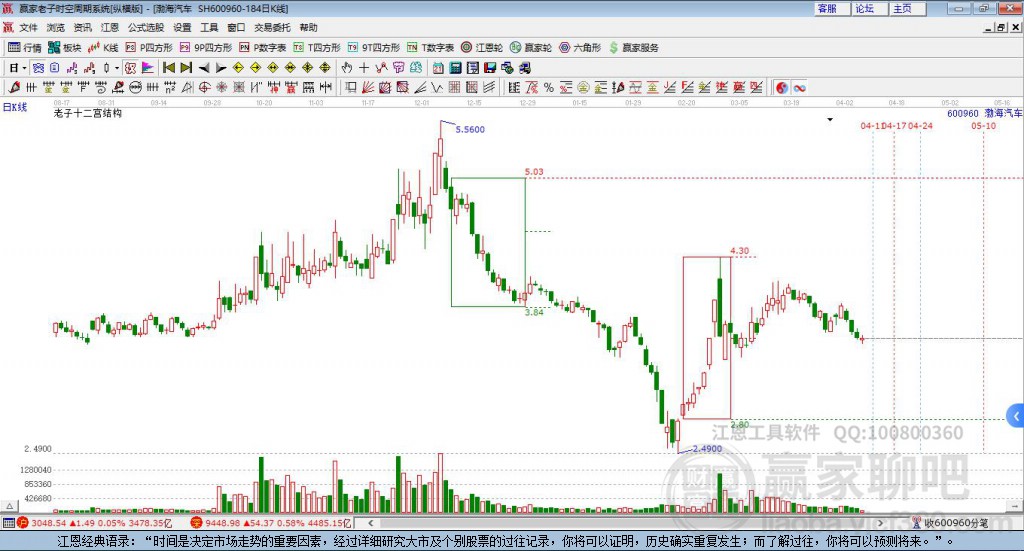Click the 客服 button in title bar

(831, 8)
